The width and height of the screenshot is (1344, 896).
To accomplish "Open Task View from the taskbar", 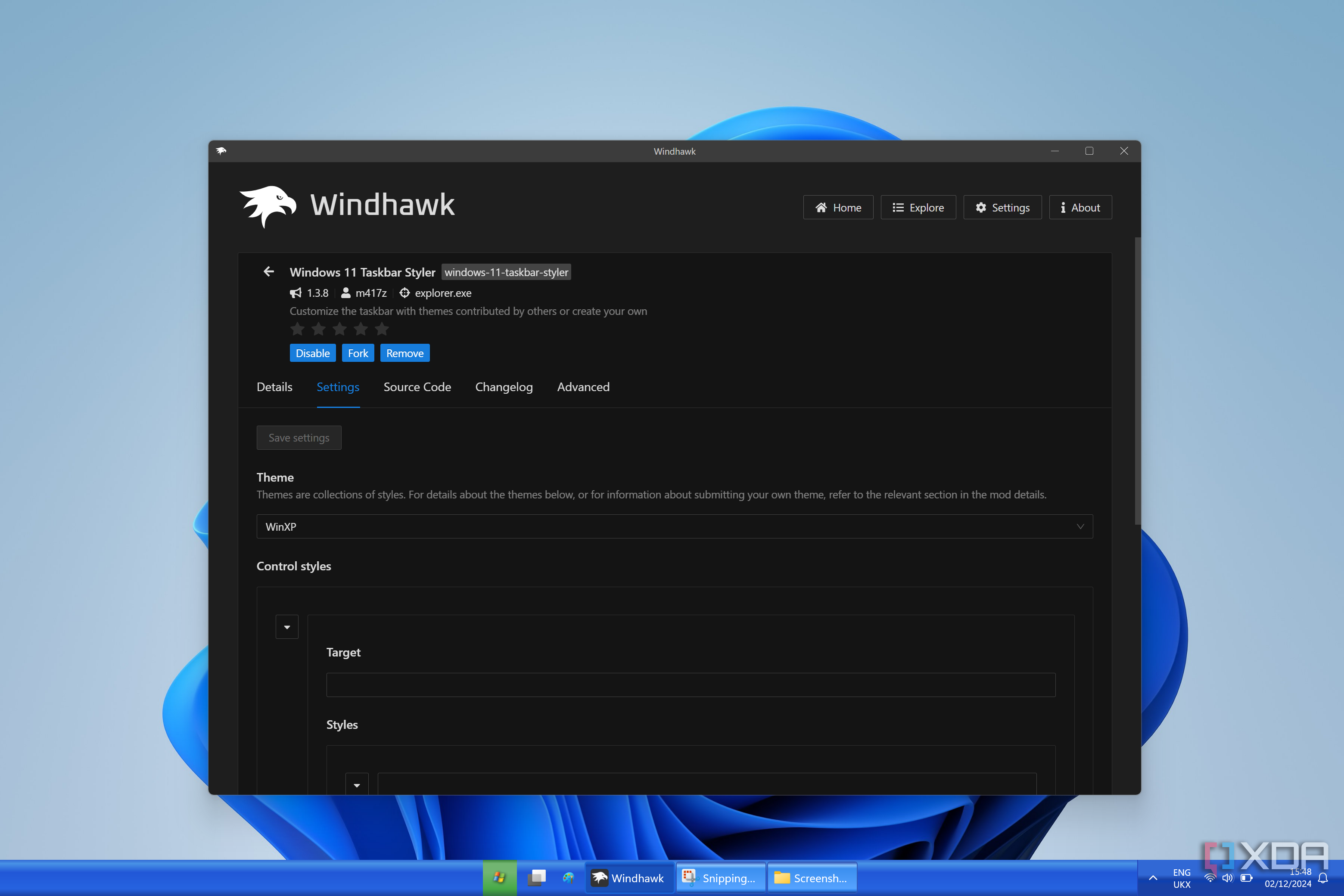I will [x=536, y=878].
